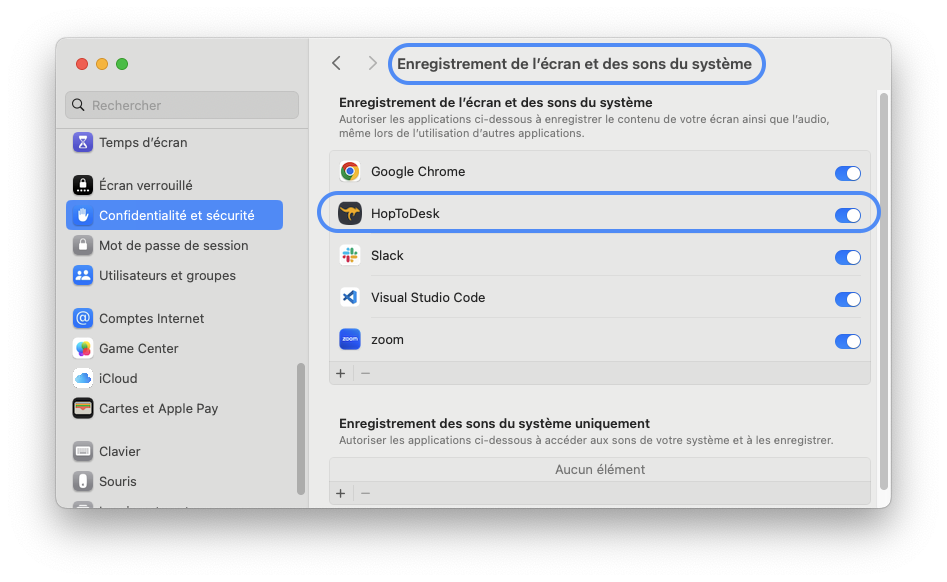The width and height of the screenshot is (947, 582).
Task: Add an app with the plus button
Action: [x=340, y=373]
